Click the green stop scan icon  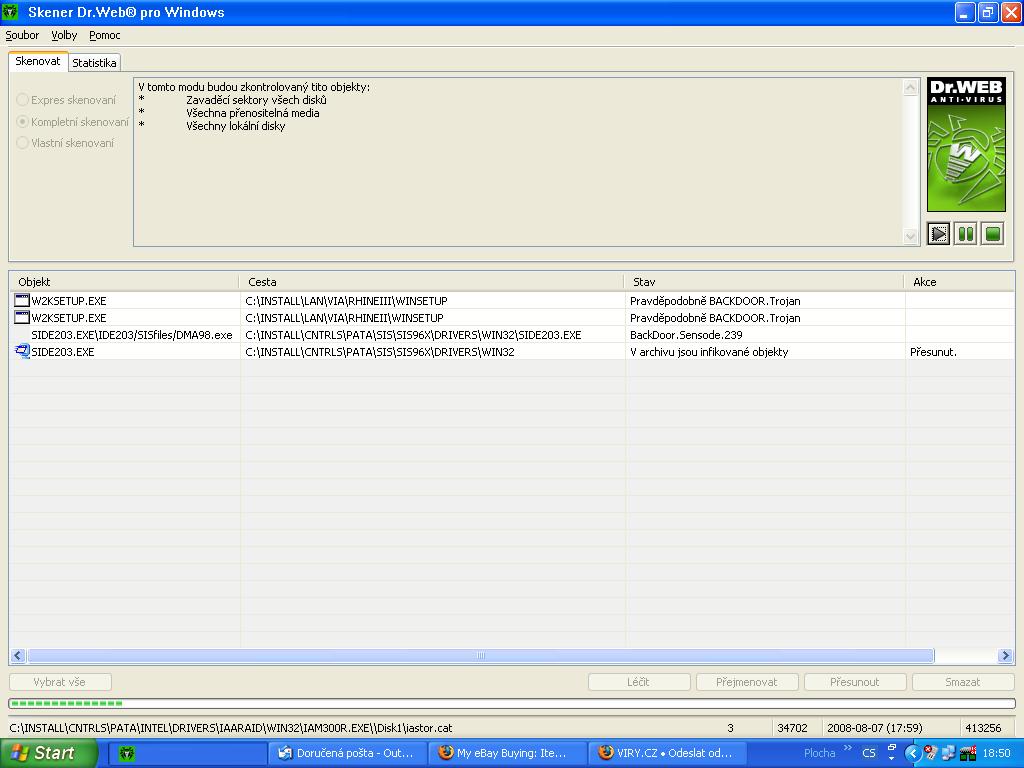[992, 234]
